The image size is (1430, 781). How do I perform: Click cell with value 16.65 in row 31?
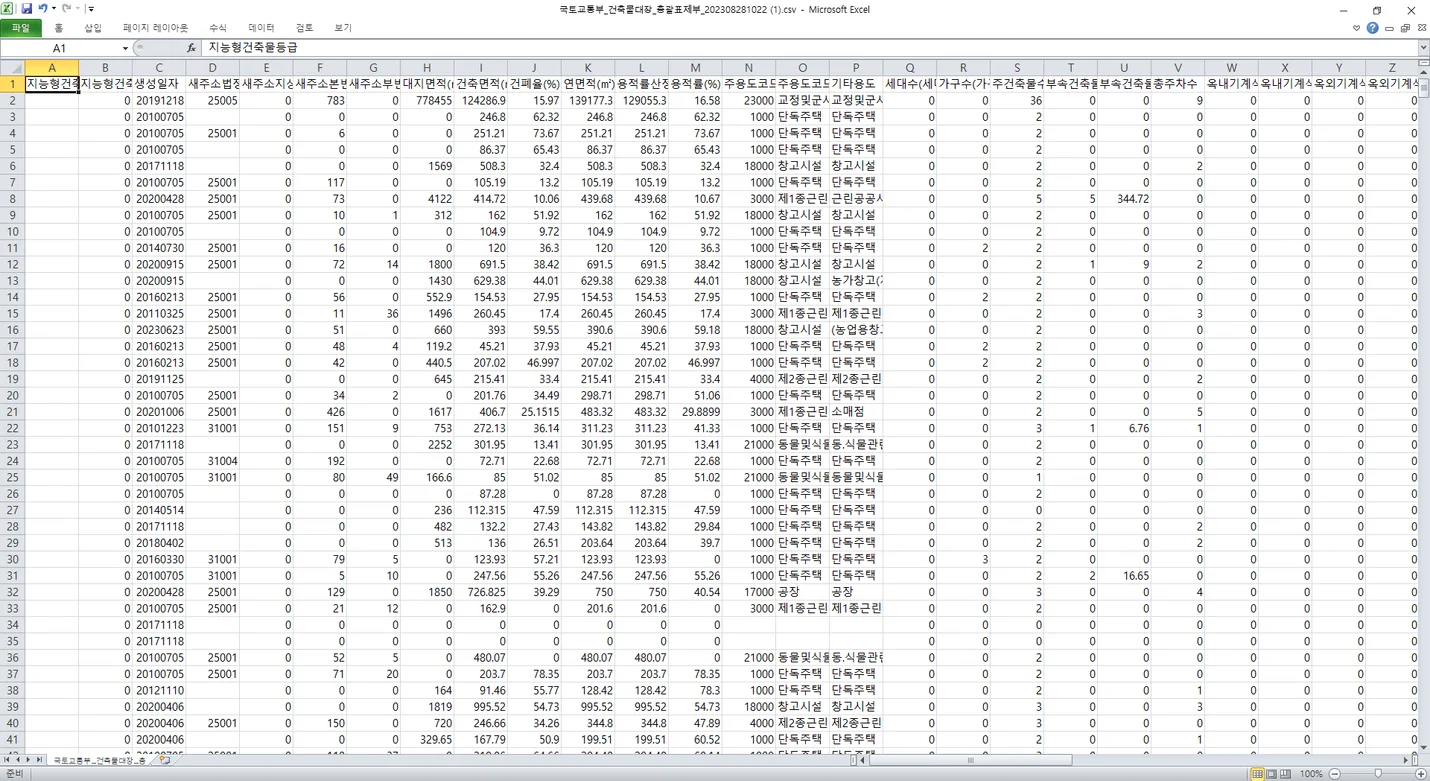pos(1124,576)
